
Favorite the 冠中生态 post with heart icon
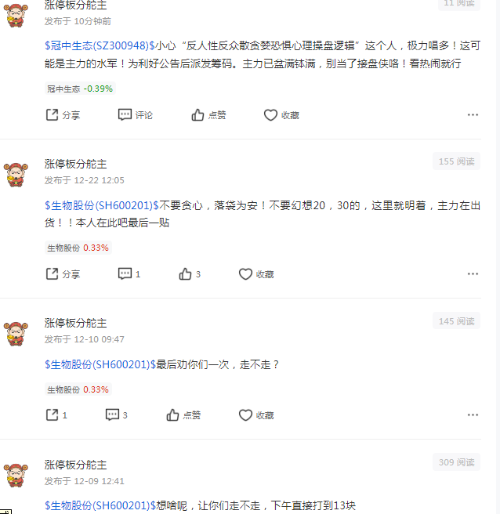point(281,115)
